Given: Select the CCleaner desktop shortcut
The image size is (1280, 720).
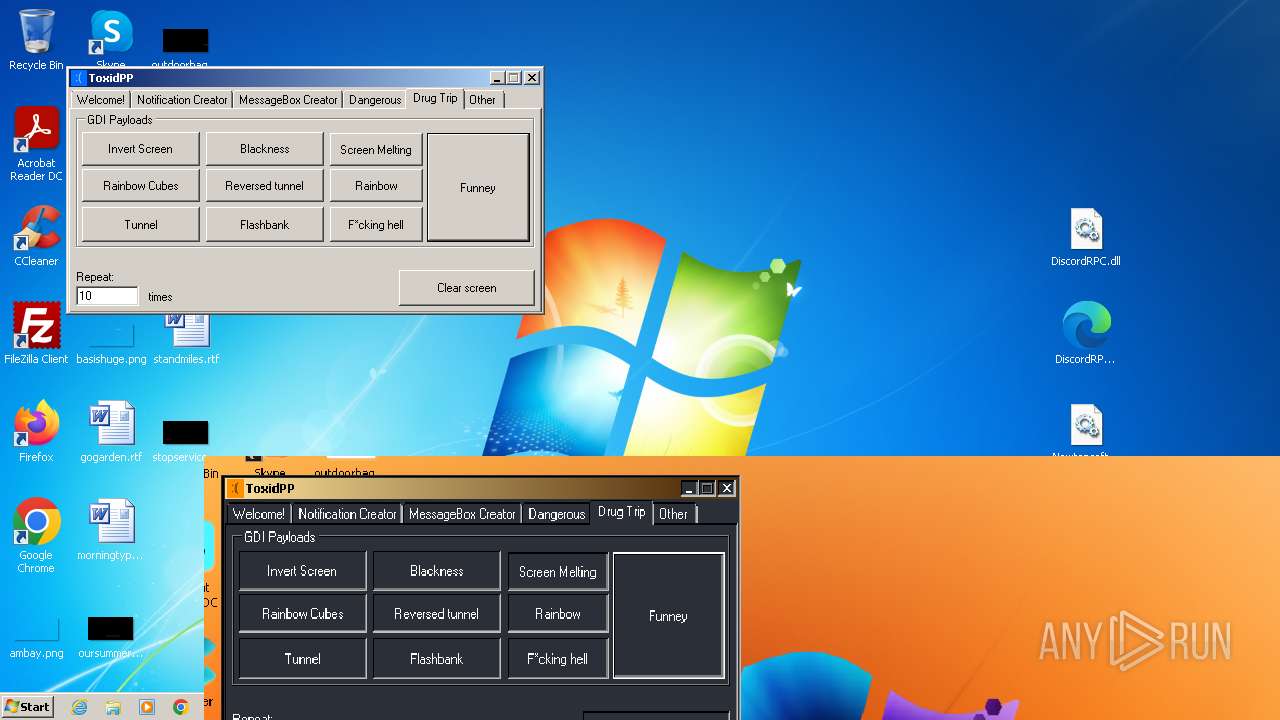Looking at the screenshot, I should point(36,236).
